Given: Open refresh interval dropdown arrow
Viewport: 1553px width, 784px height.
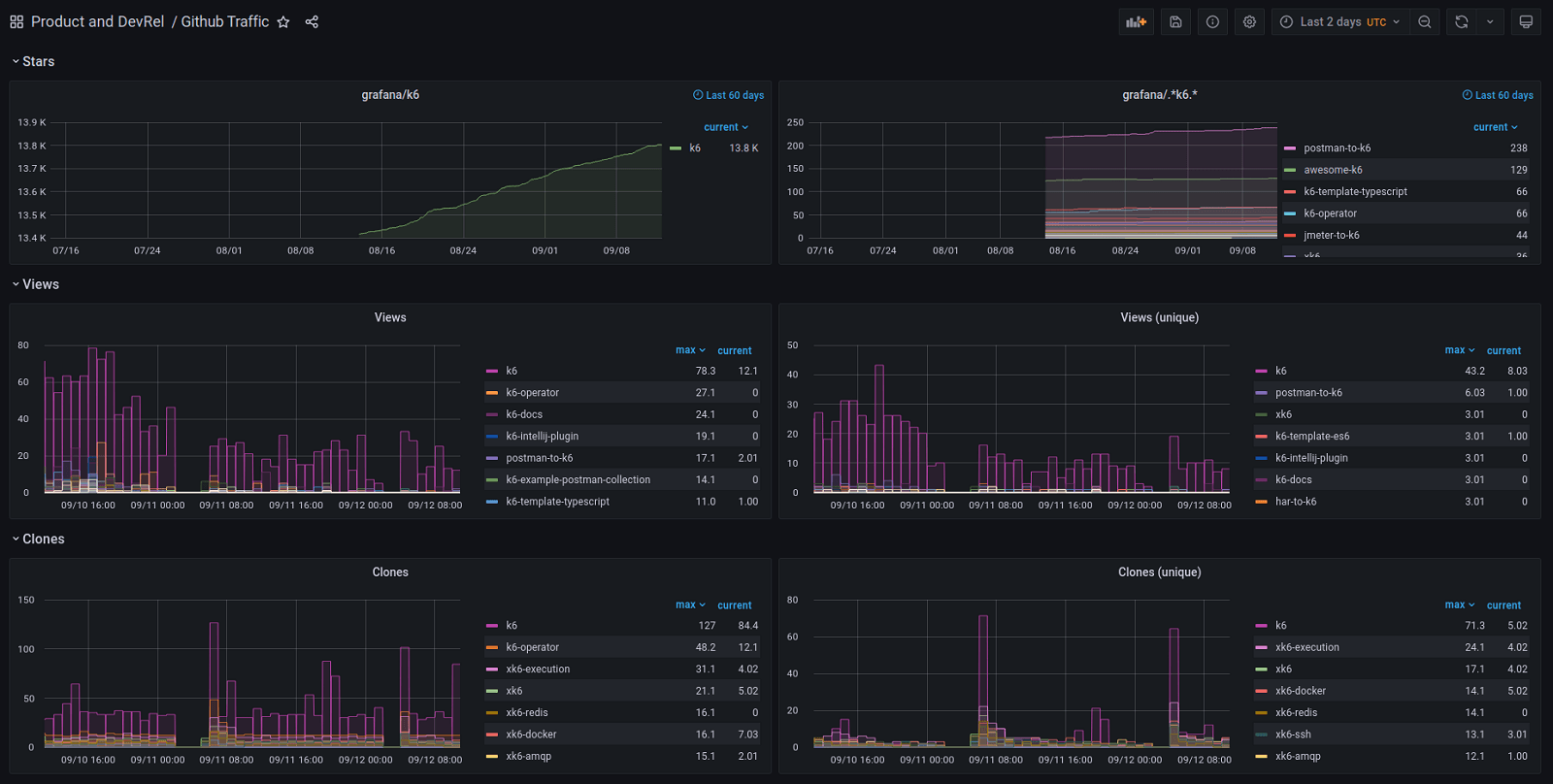Looking at the screenshot, I should click(1490, 21).
